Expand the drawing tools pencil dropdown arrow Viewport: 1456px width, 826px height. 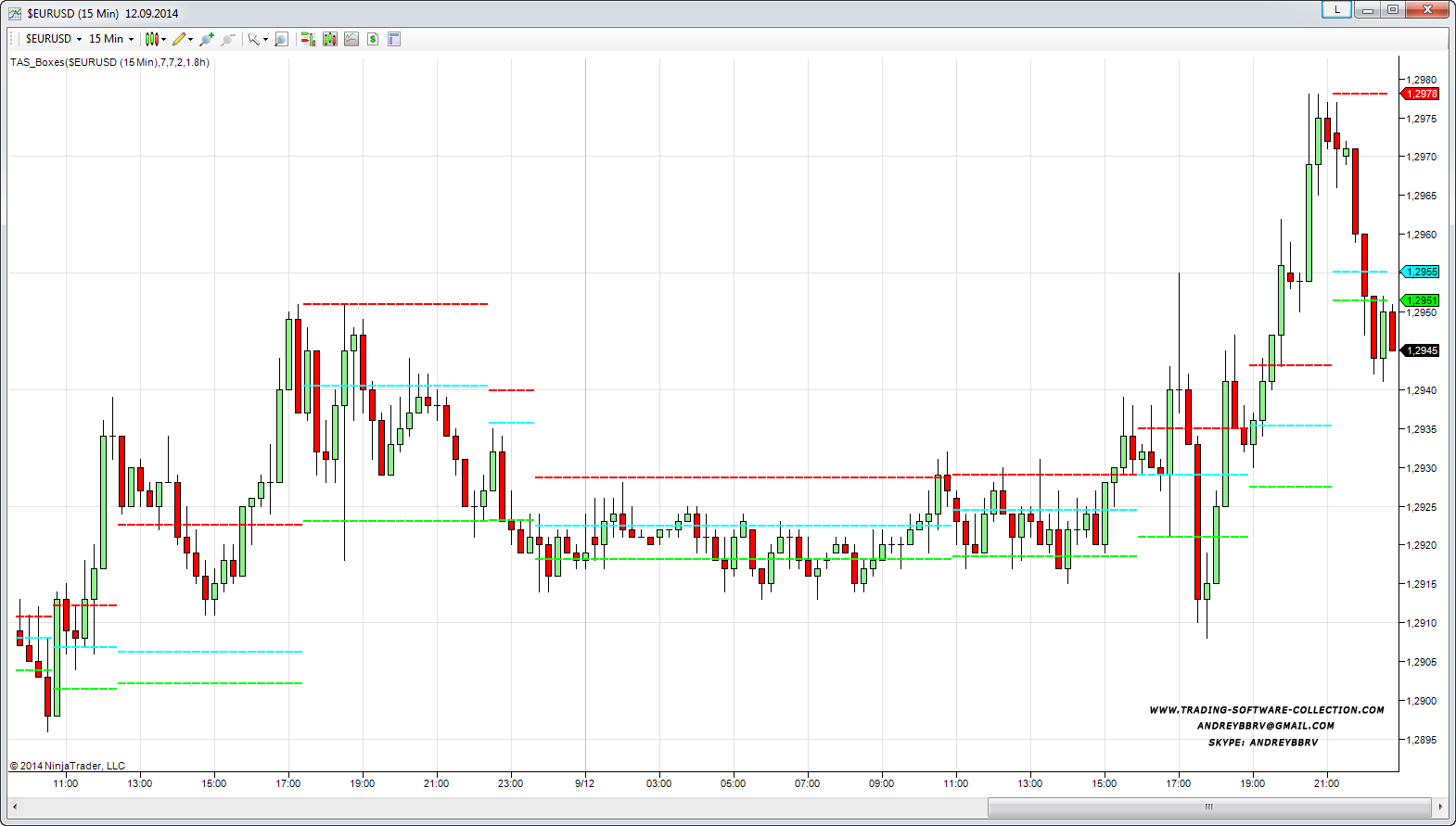click(191, 39)
